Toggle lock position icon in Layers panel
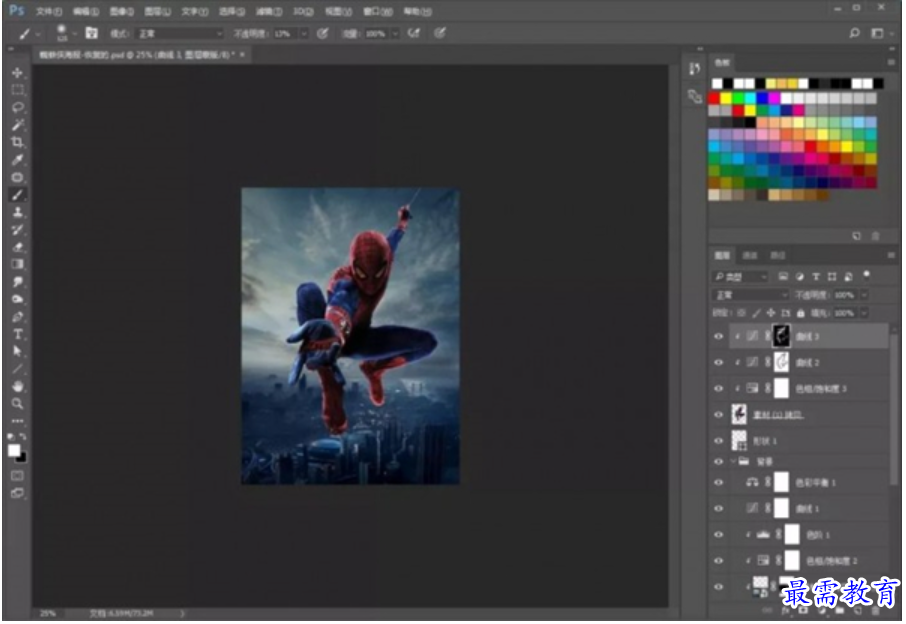 (771, 313)
